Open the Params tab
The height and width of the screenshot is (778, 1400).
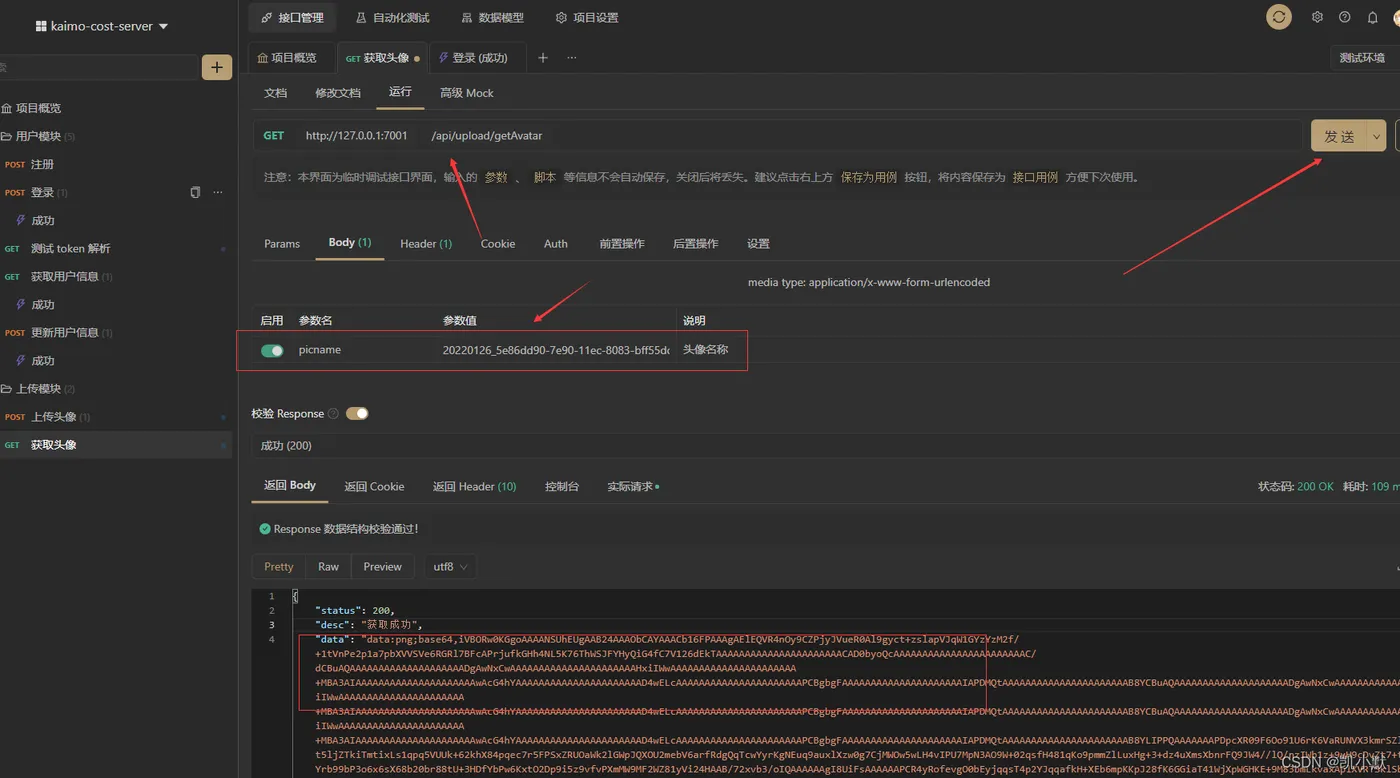click(x=282, y=244)
